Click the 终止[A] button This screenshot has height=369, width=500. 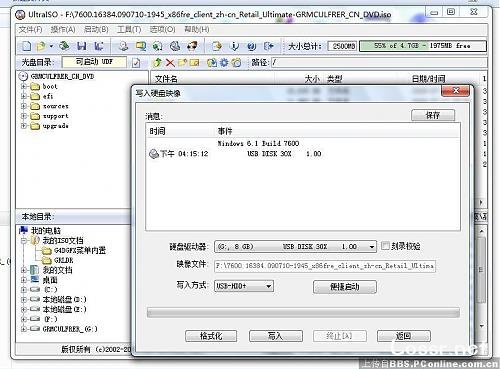[x=340, y=336]
